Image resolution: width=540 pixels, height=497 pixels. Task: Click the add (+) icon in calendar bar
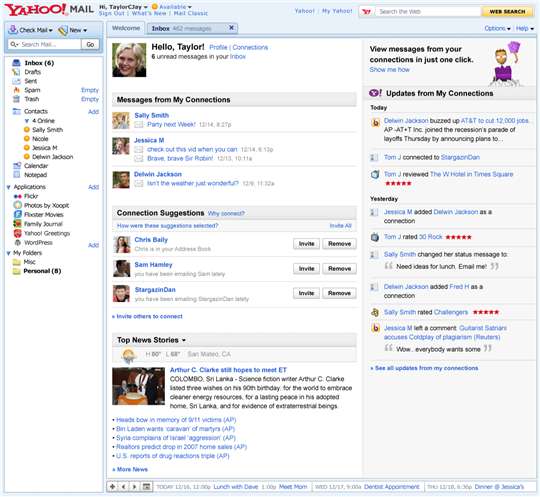coord(112,486)
